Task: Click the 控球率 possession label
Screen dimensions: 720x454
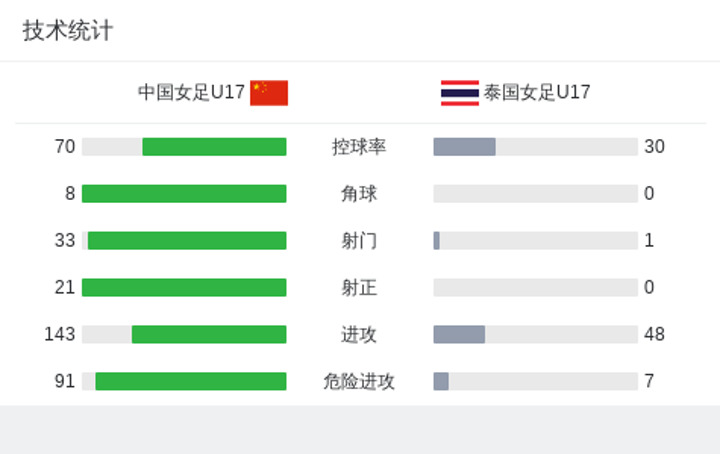Action: click(x=359, y=147)
